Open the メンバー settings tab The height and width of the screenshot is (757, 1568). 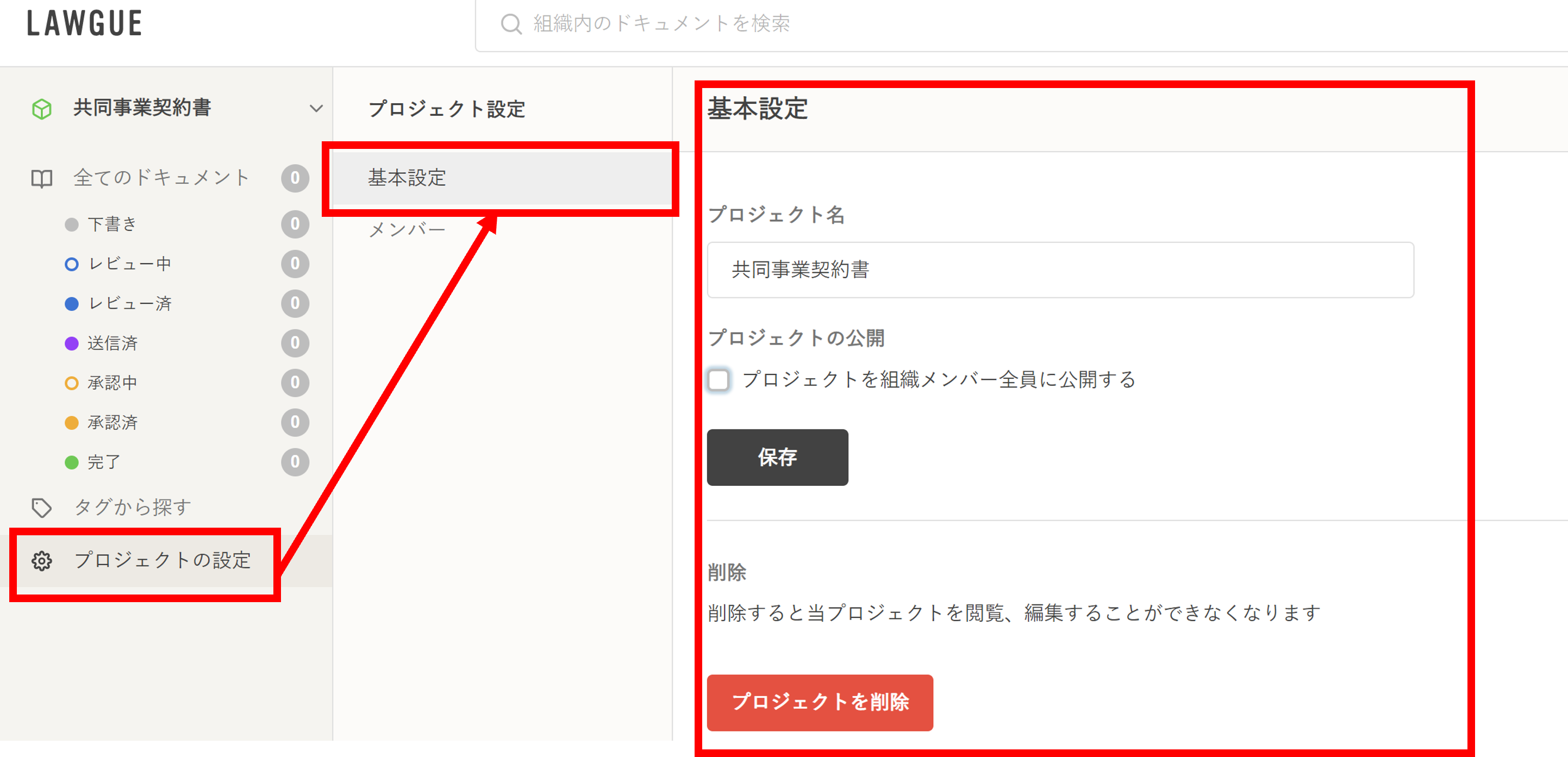(407, 230)
